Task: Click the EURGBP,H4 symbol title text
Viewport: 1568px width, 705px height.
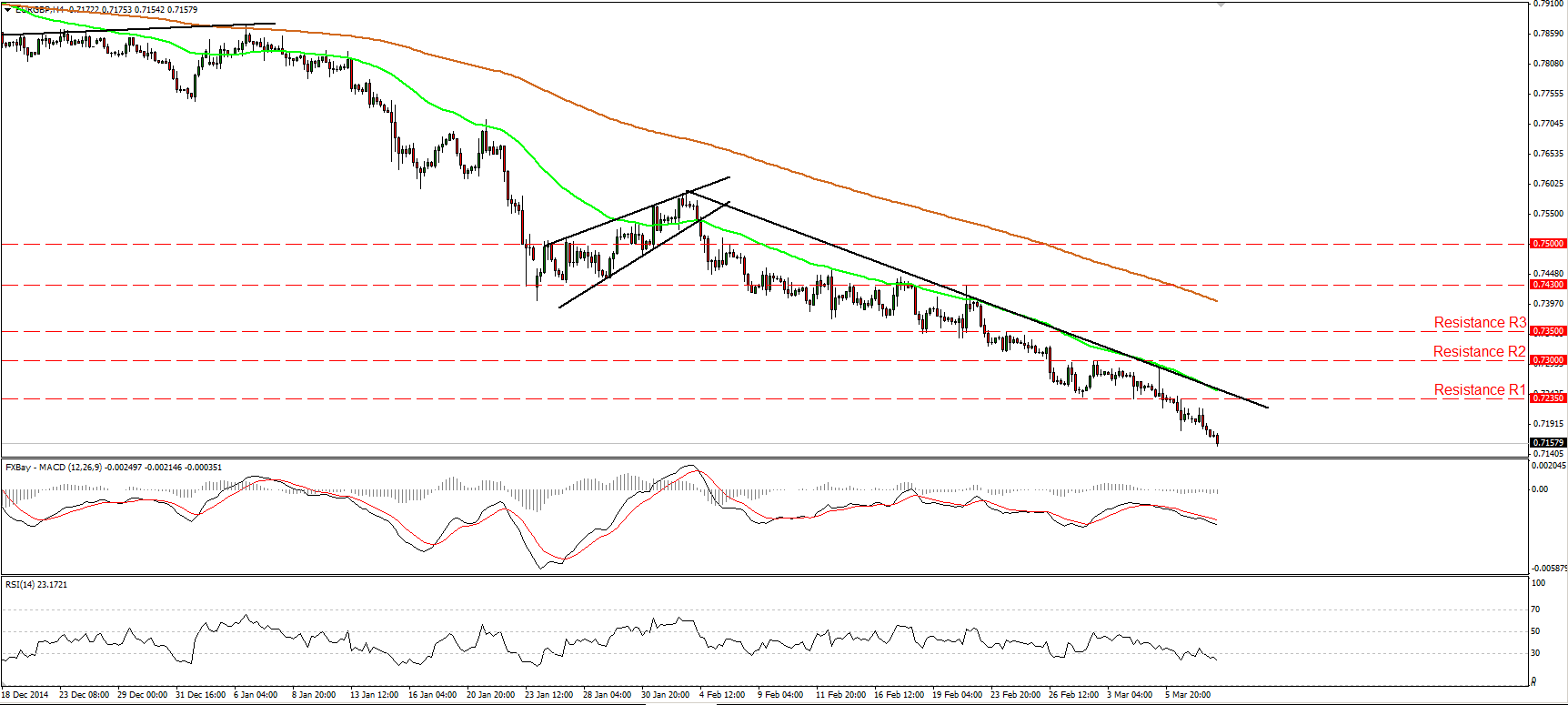Action: tap(40, 9)
